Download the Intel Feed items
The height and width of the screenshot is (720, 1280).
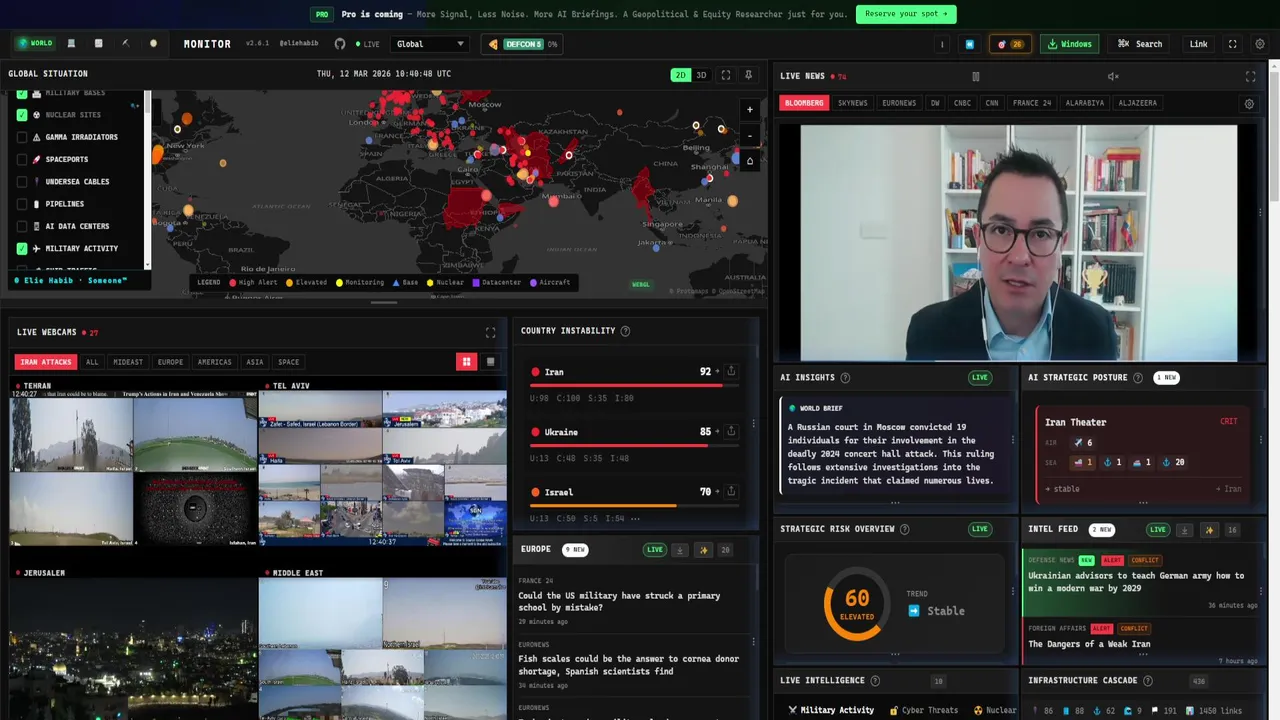click(x=1184, y=530)
